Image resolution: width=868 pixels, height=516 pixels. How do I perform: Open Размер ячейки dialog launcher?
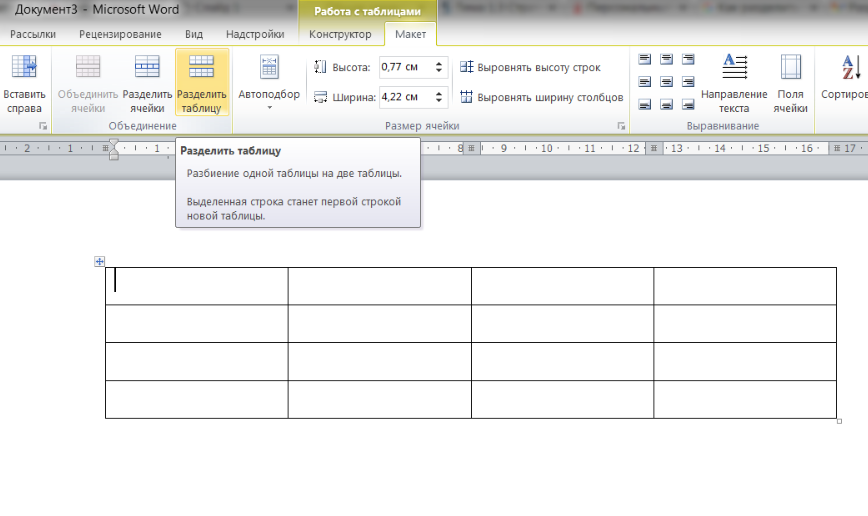(621, 126)
